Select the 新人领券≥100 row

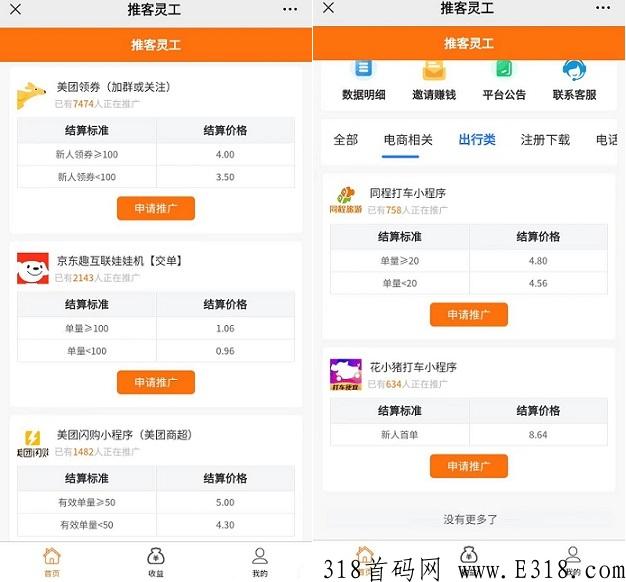(156, 154)
